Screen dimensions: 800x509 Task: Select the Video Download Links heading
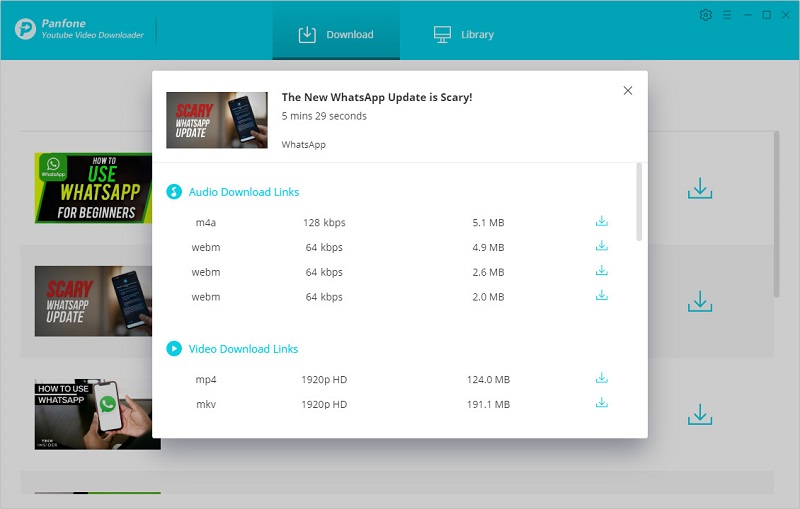click(243, 349)
